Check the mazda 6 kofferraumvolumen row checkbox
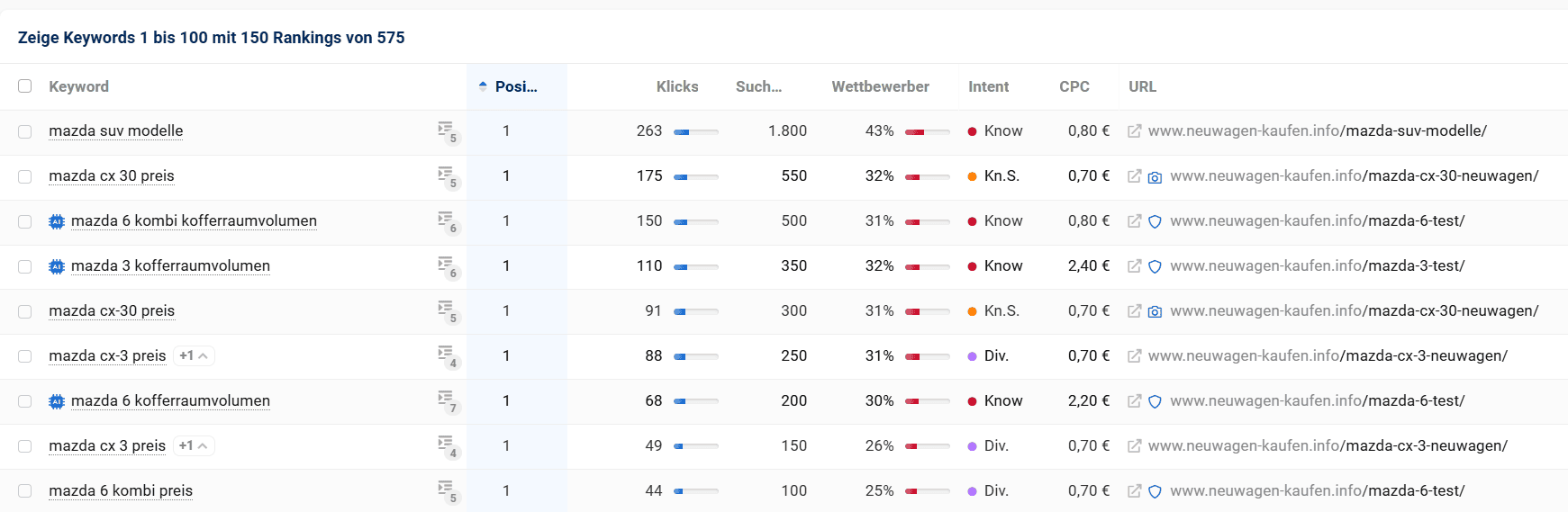 pyautogui.click(x=25, y=401)
